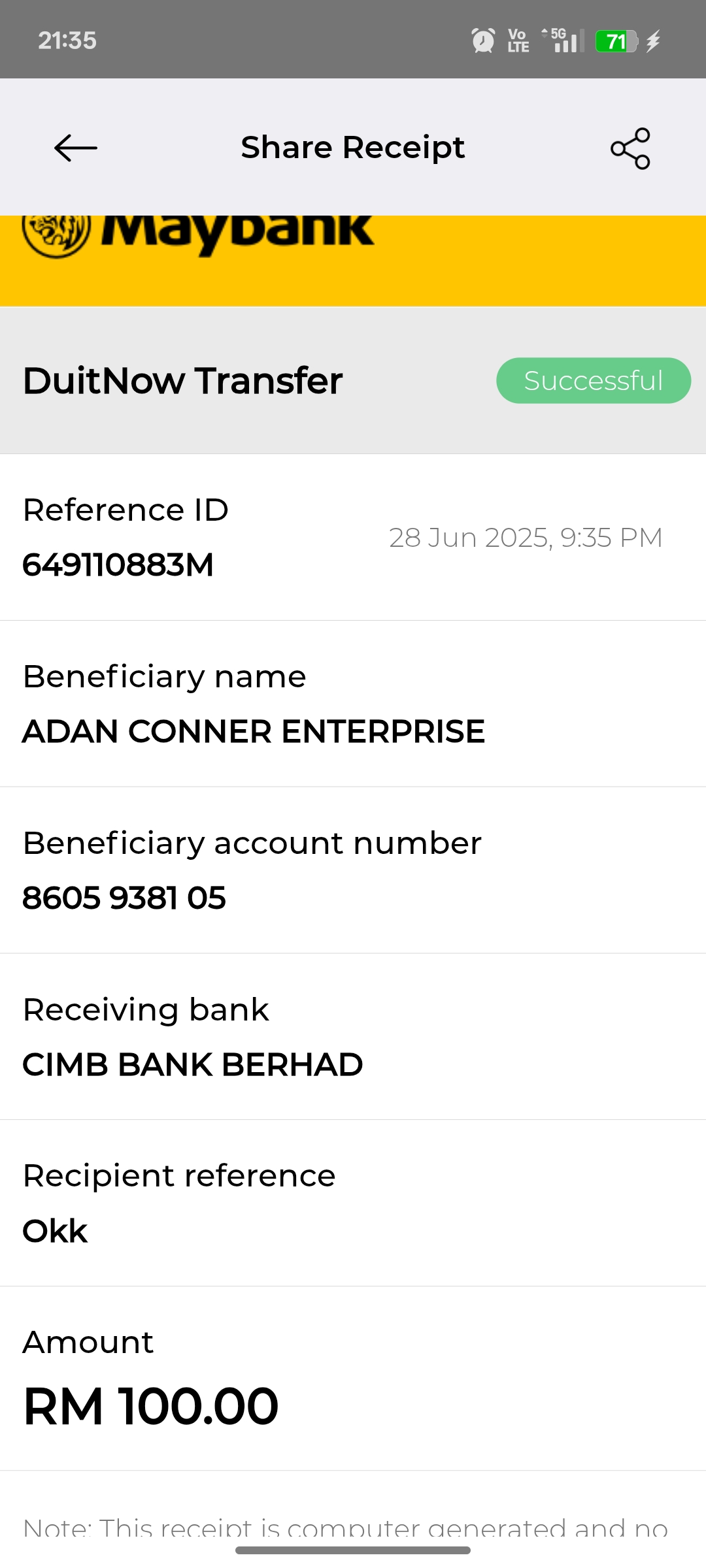
Task: Tap the Share Receipt title
Action: (352, 148)
